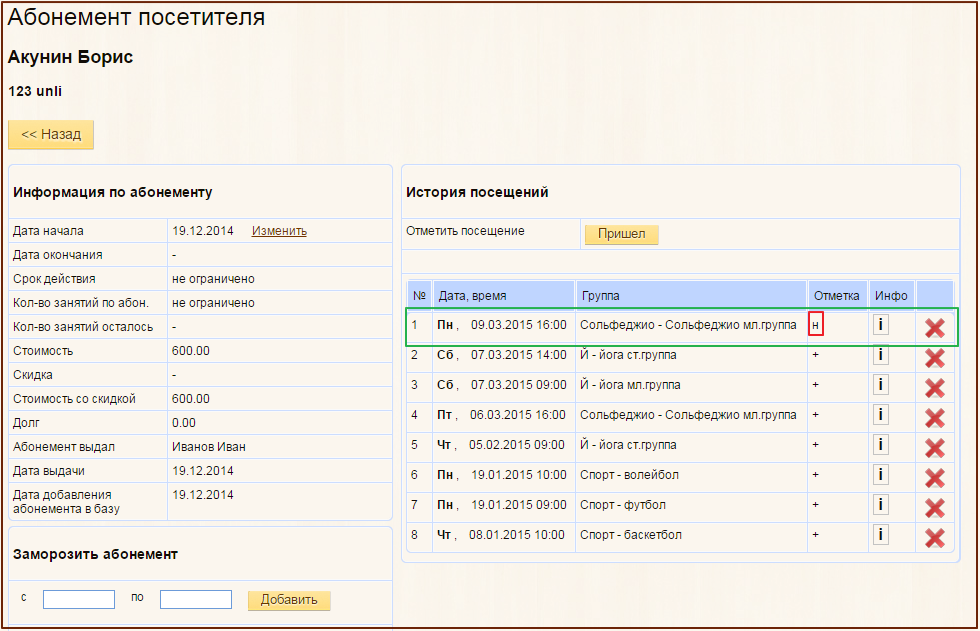The image size is (980, 631).
Task: Delete the football visit record
Action: pos(934,507)
